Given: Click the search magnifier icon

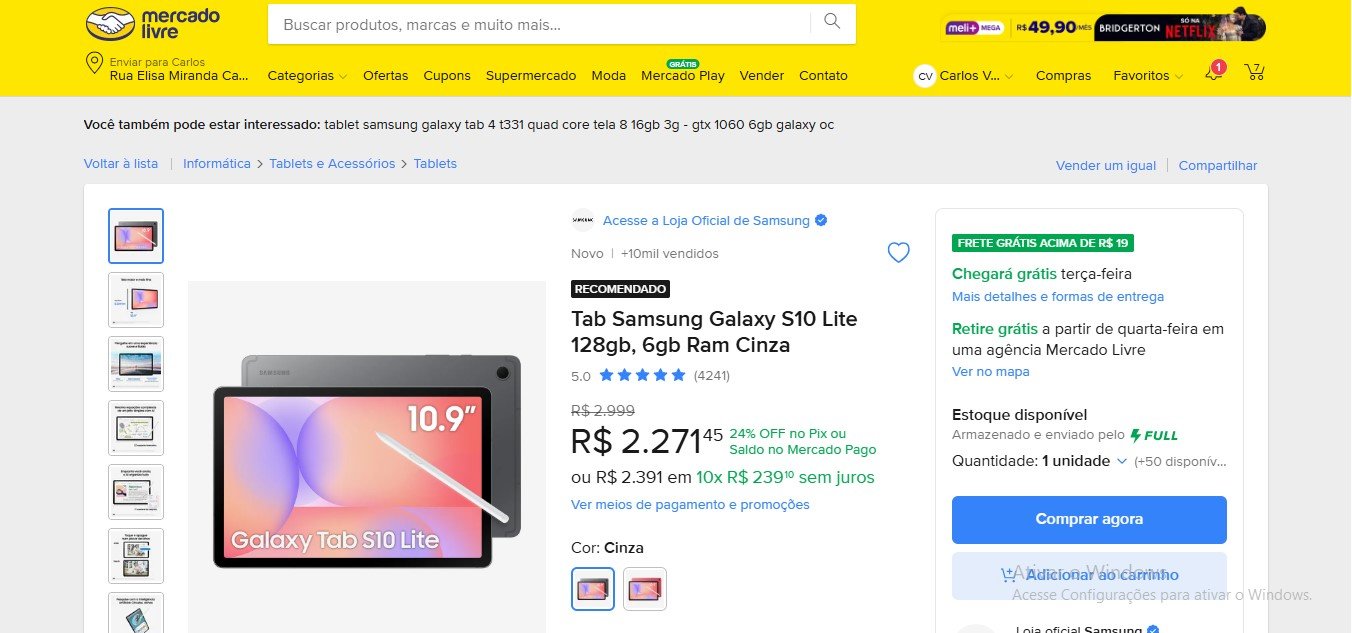Looking at the screenshot, I should click(832, 22).
